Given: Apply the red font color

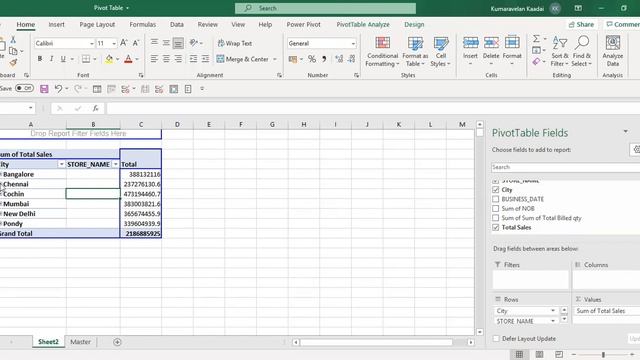Looking at the screenshot, I should pos(128,59).
